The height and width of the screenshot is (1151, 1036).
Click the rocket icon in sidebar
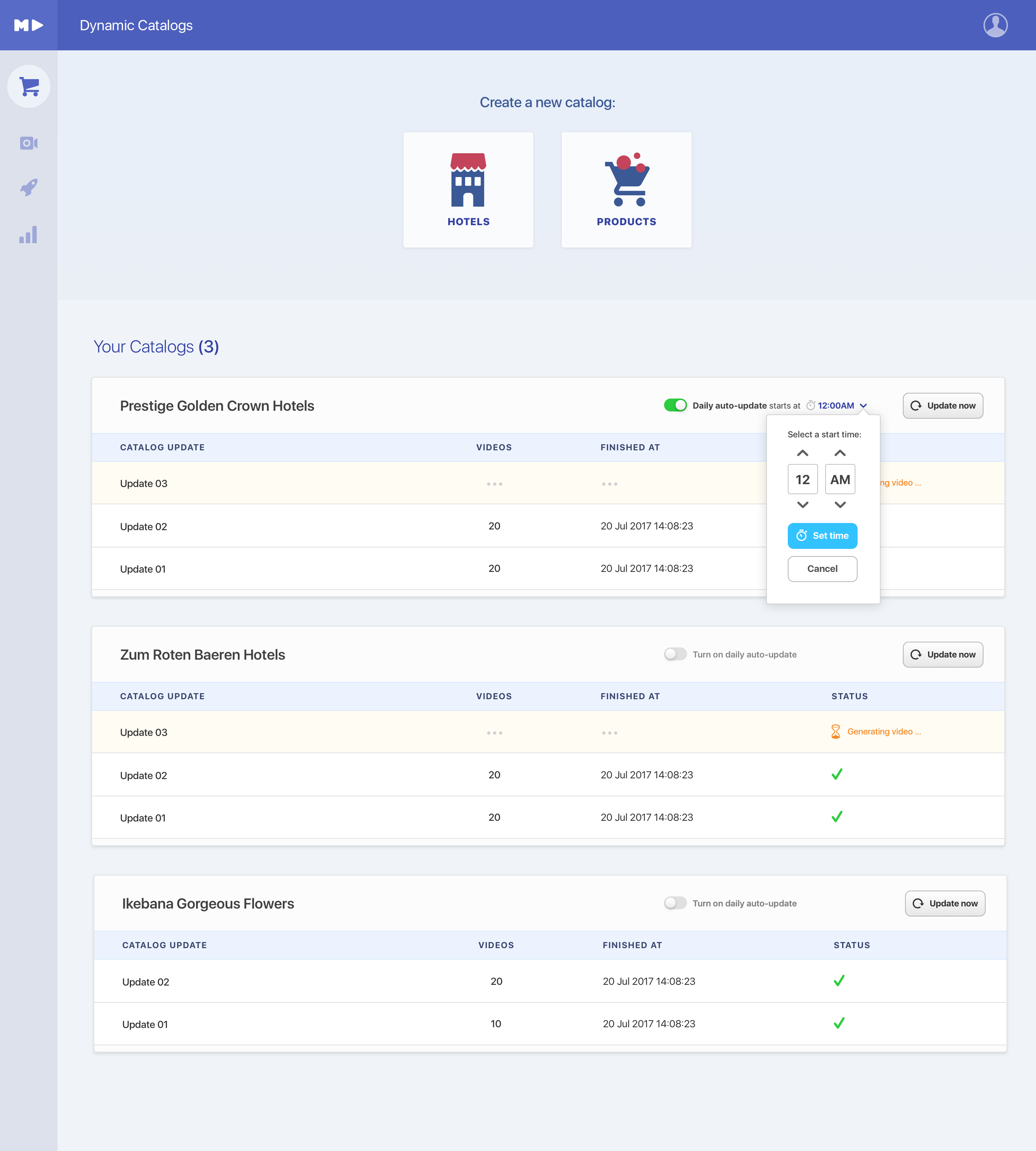[x=28, y=187]
